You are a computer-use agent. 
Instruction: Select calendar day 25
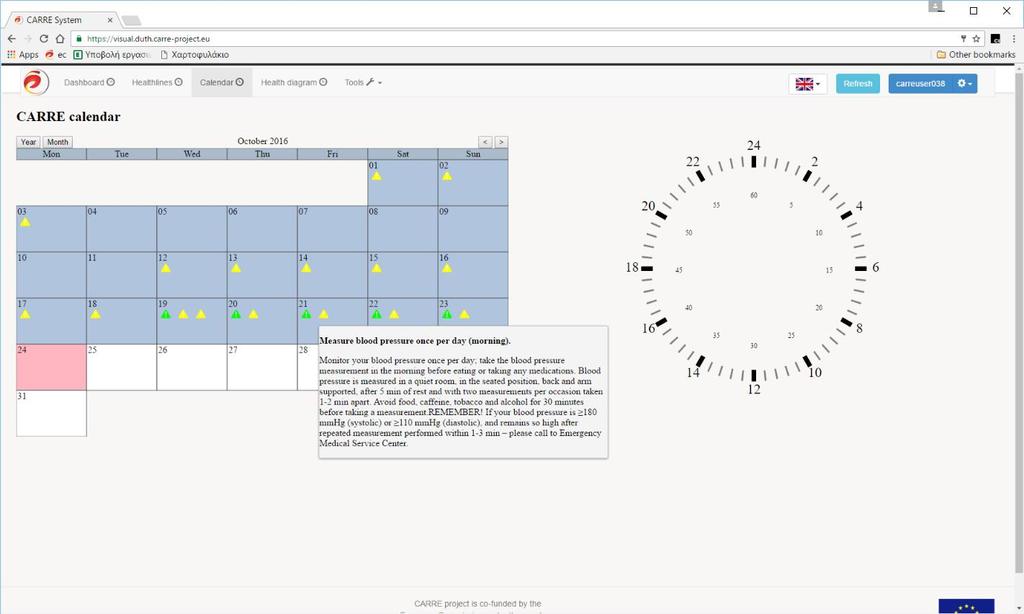tap(121, 367)
